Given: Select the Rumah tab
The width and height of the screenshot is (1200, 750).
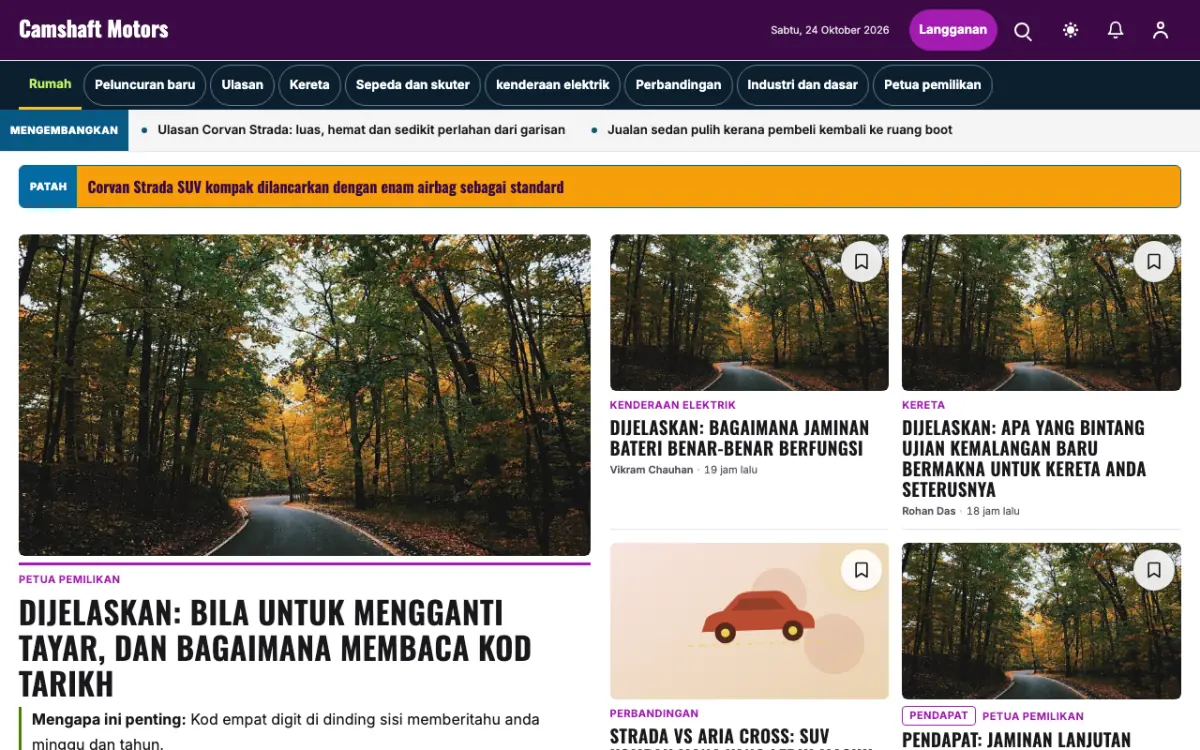Looking at the screenshot, I should point(50,85).
